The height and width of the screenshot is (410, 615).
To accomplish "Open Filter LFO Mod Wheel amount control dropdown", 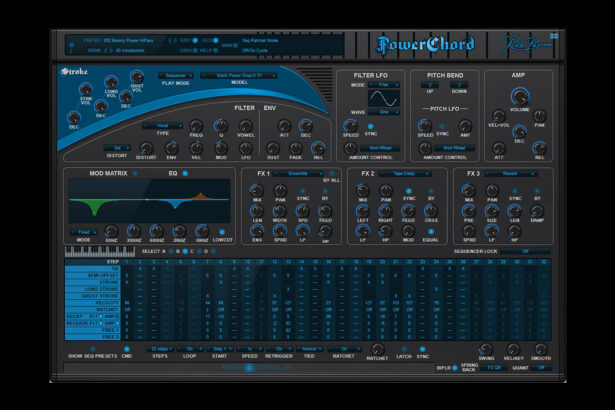I will click(380, 148).
